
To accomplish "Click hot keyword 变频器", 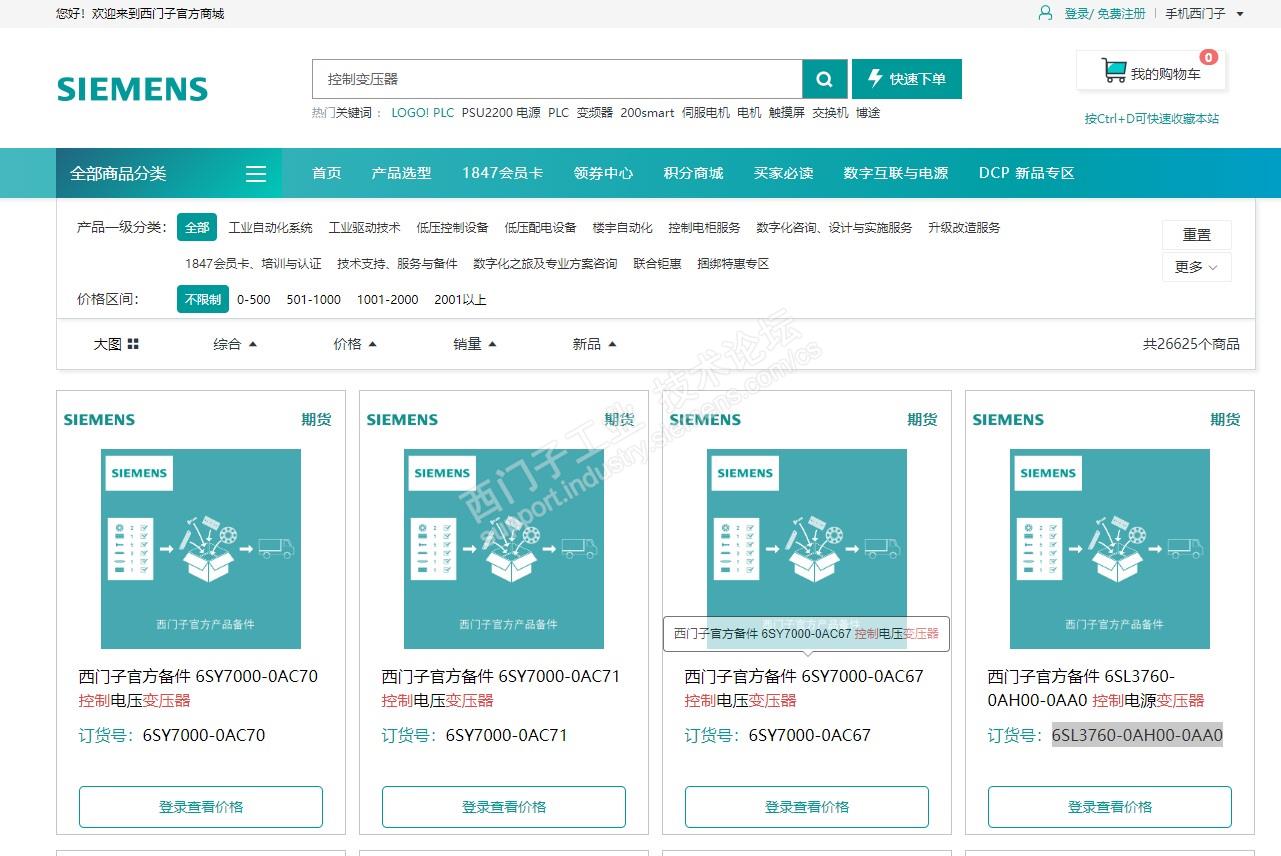I will point(594,113).
